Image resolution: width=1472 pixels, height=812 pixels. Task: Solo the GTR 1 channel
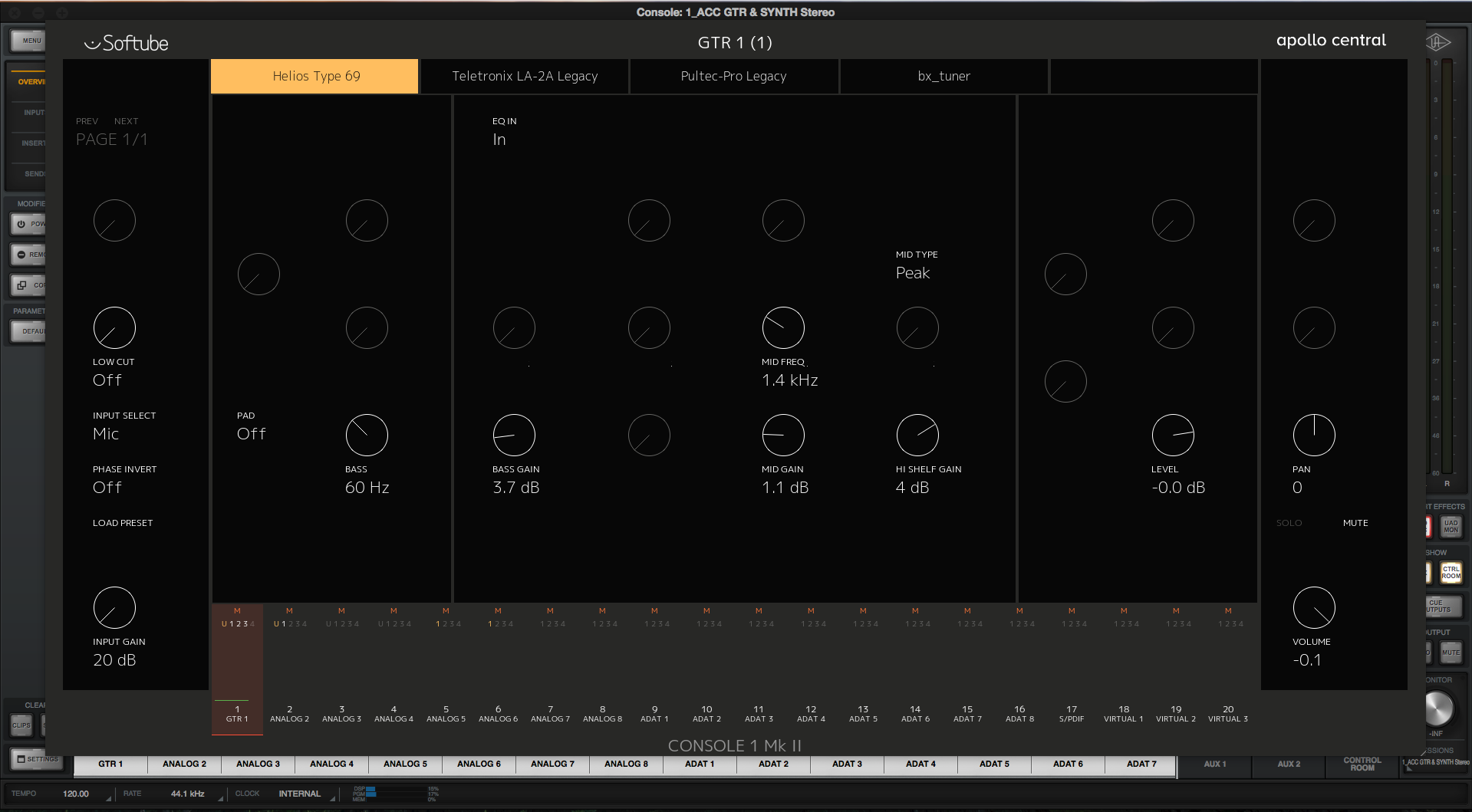point(1289,522)
